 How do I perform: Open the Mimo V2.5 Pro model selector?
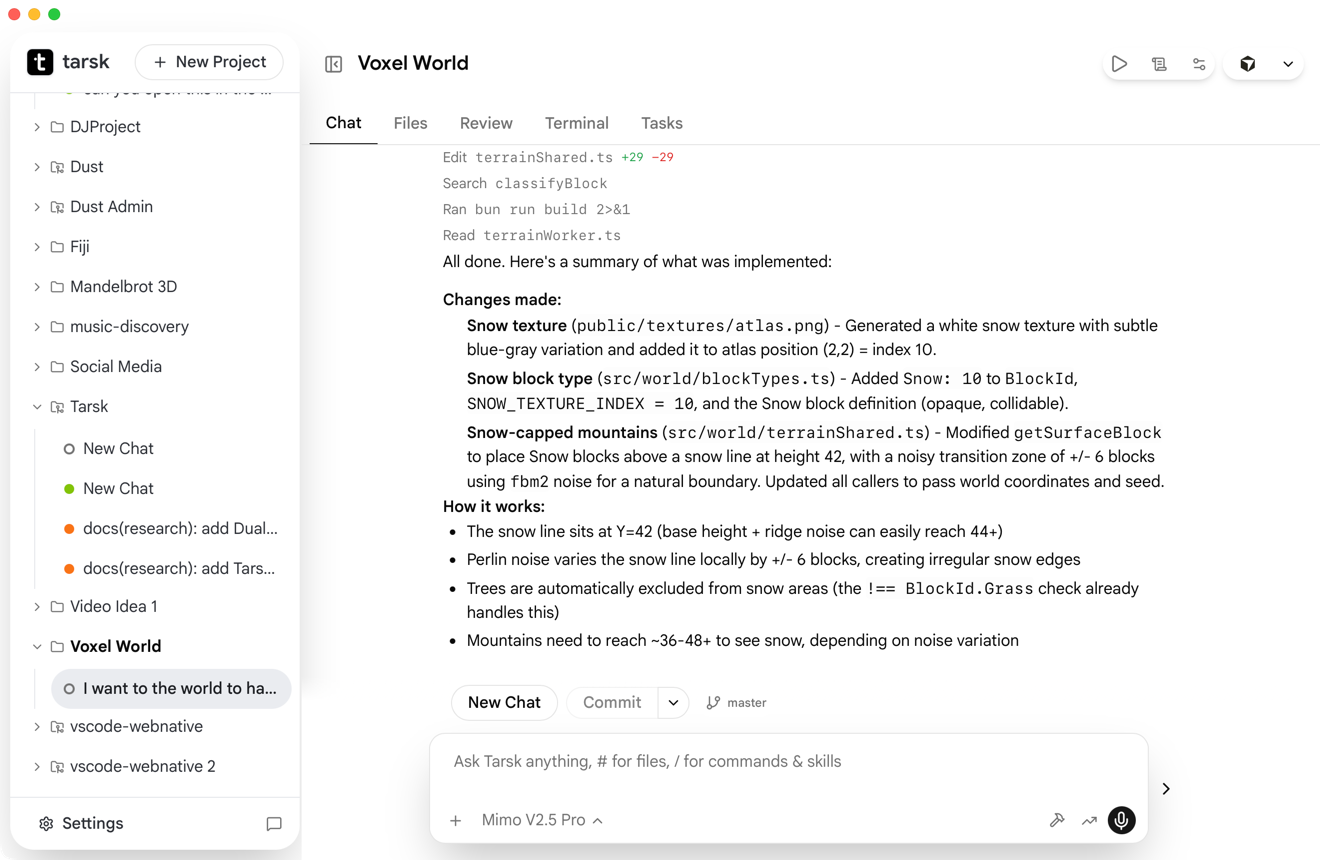542,820
